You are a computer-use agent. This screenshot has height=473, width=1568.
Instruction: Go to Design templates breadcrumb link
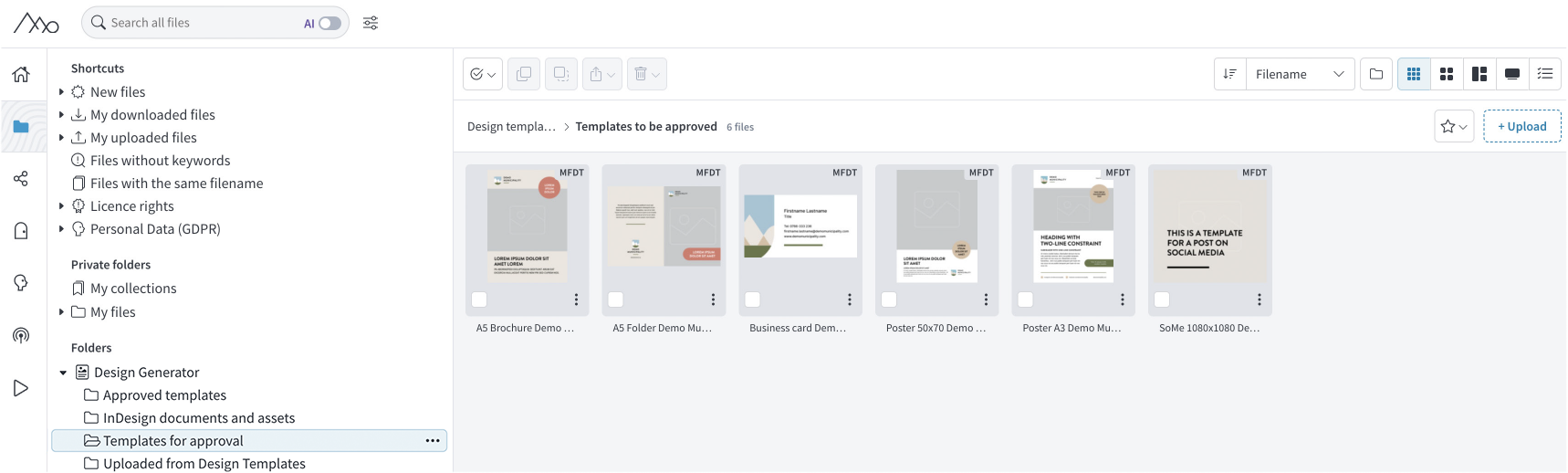click(511, 127)
